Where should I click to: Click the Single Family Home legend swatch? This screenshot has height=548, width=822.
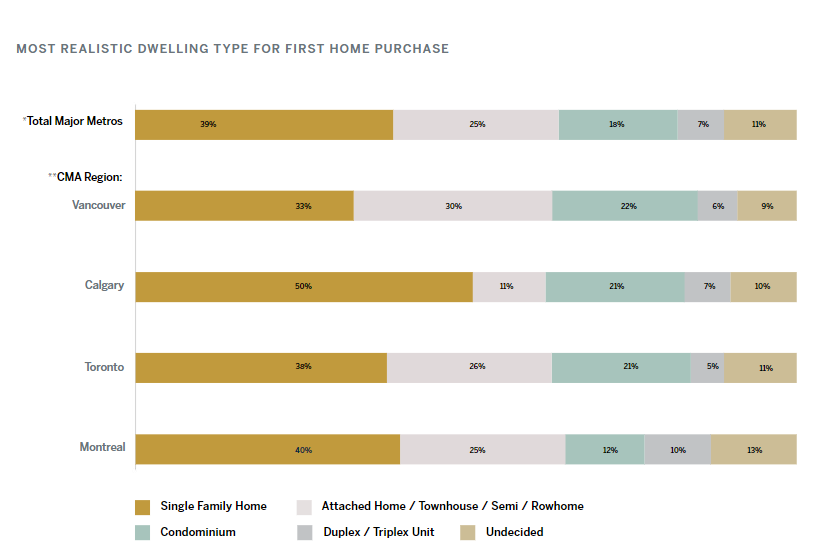[x=143, y=507]
